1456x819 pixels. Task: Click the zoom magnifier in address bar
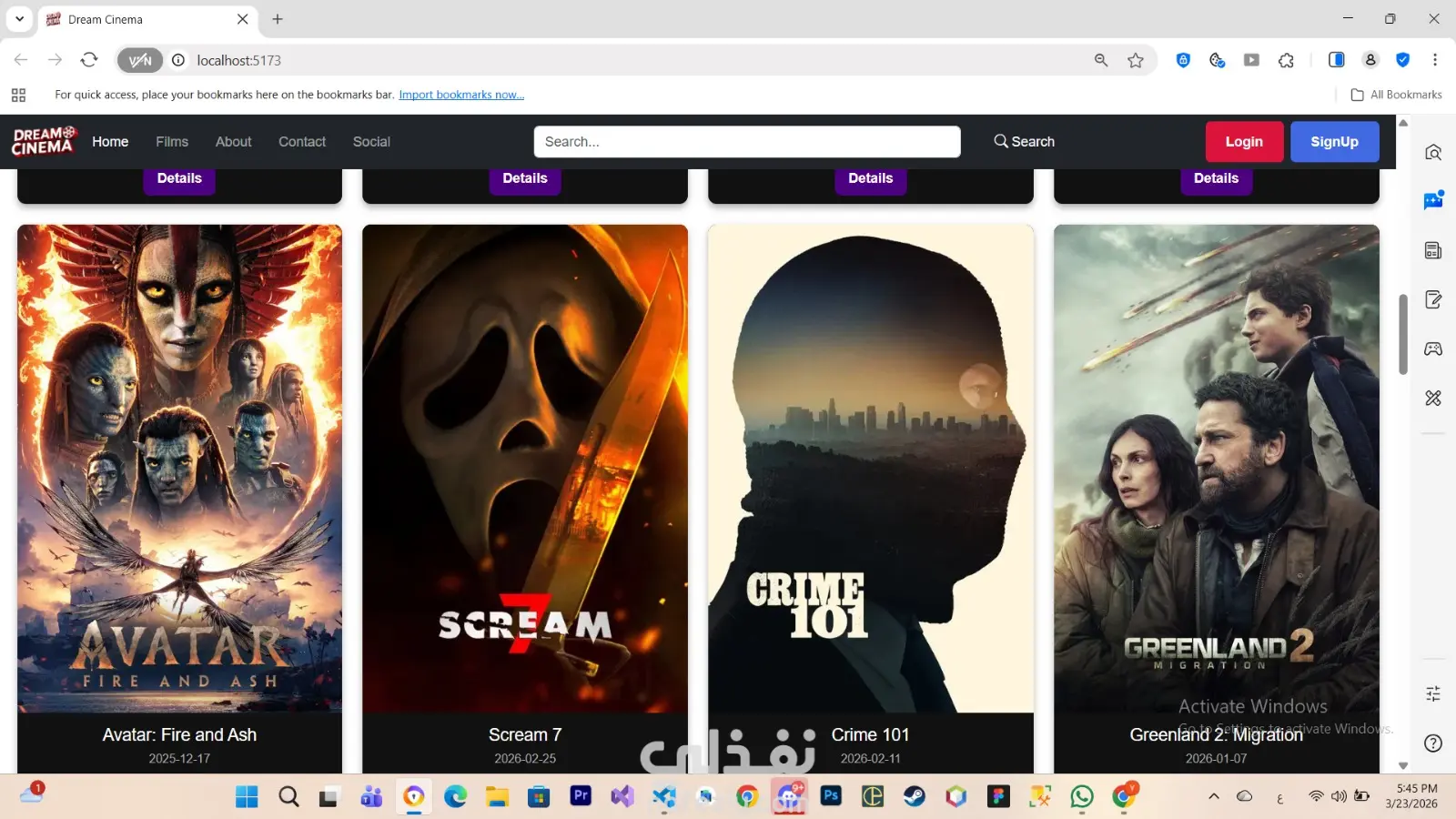pyautogui.click(x=1101, y=60)
